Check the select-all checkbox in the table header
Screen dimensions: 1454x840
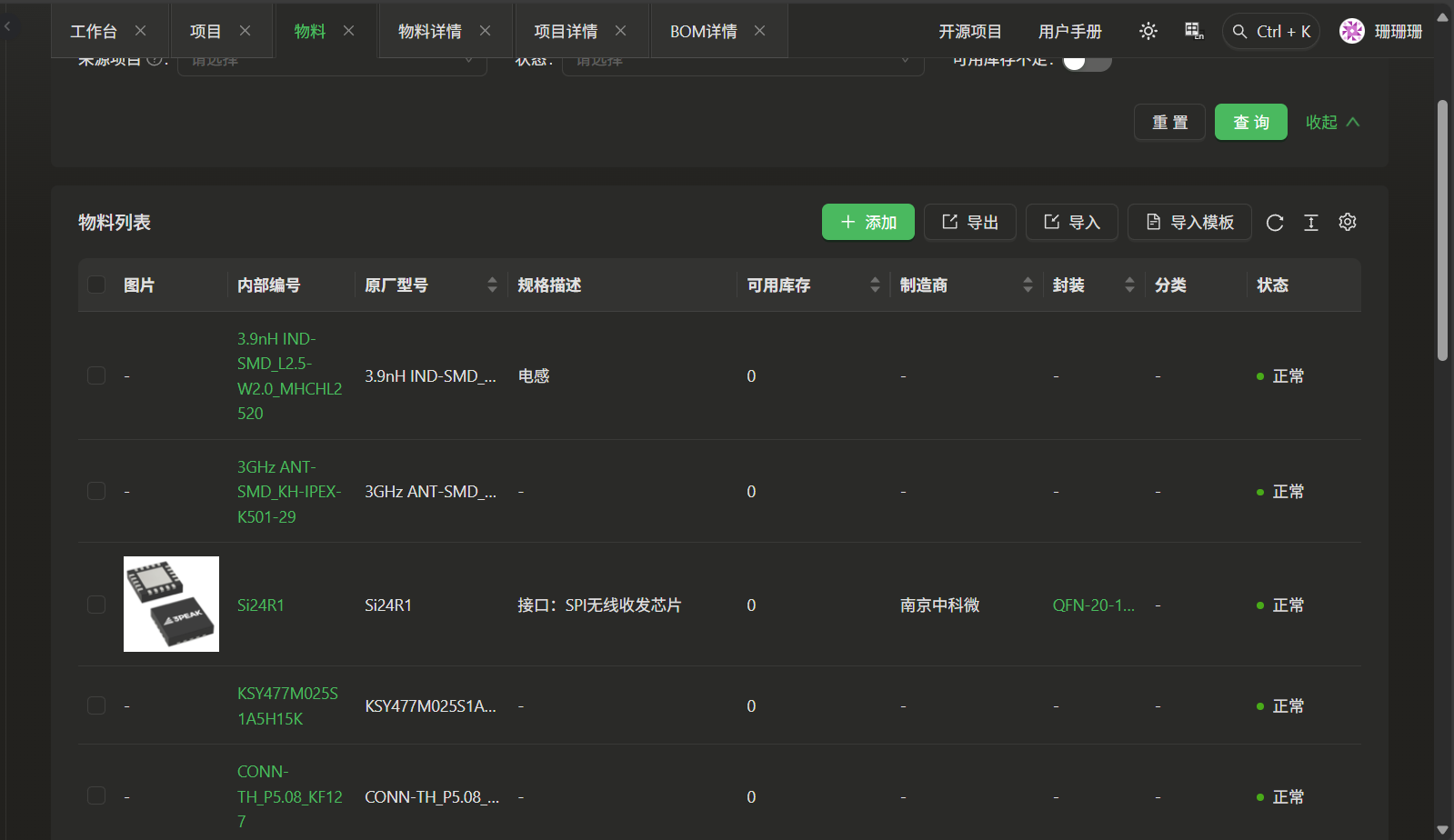96,285
